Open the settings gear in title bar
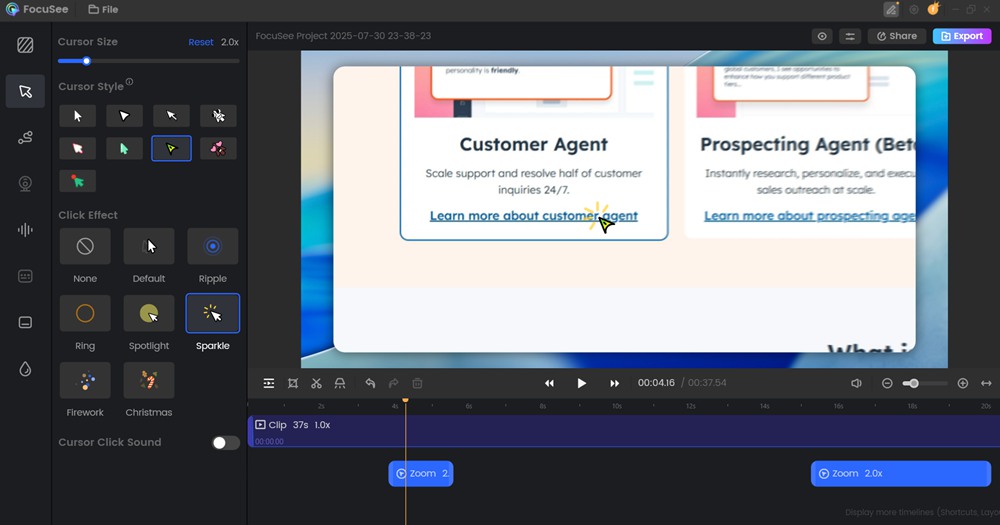1000x525 pixels. (x=914, y=10)
